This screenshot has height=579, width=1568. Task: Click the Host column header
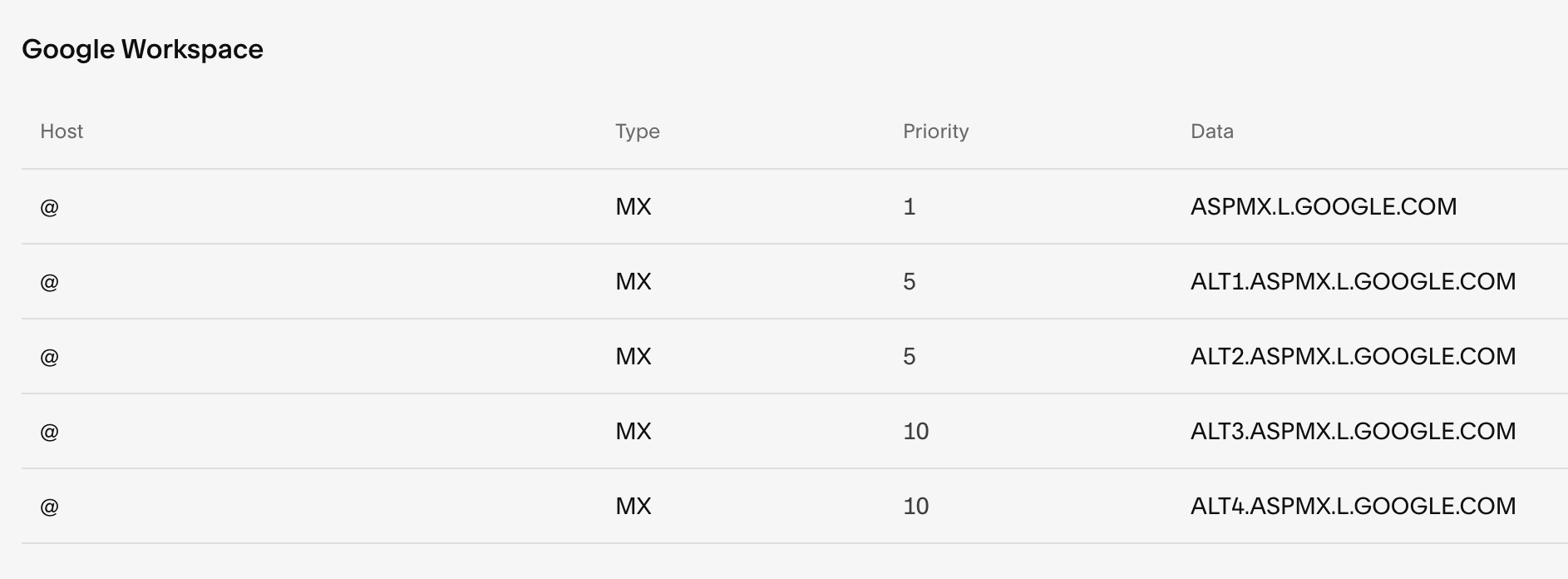point(62,131)
